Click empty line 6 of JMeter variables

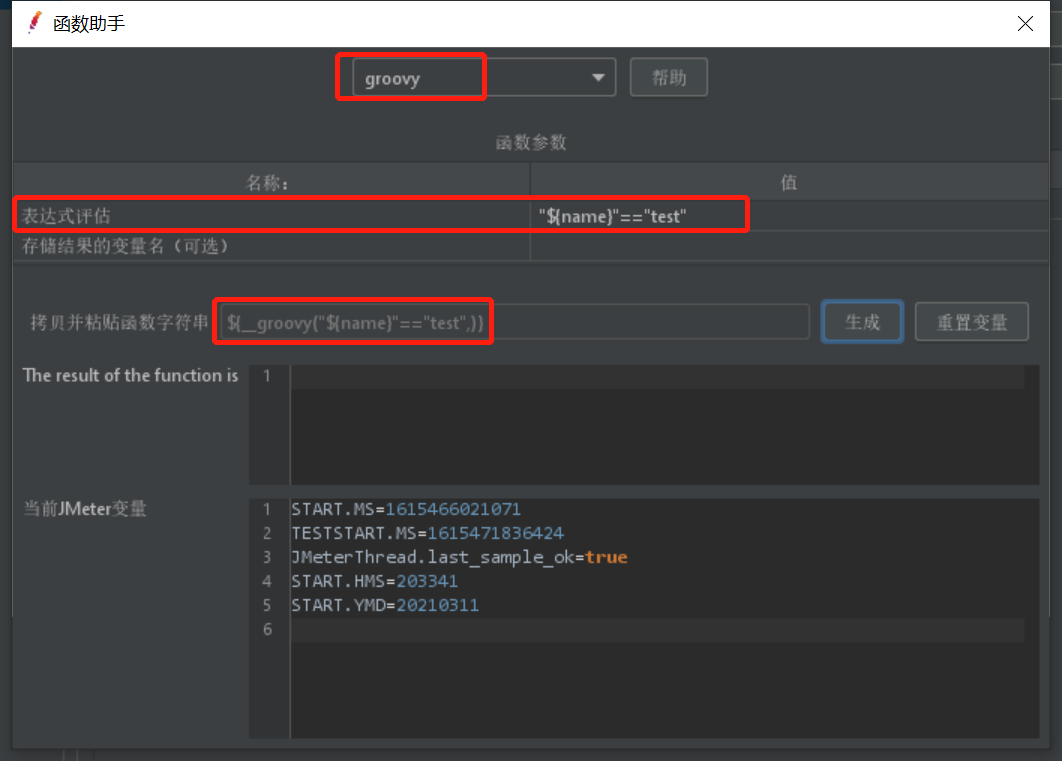click(658, 630)
